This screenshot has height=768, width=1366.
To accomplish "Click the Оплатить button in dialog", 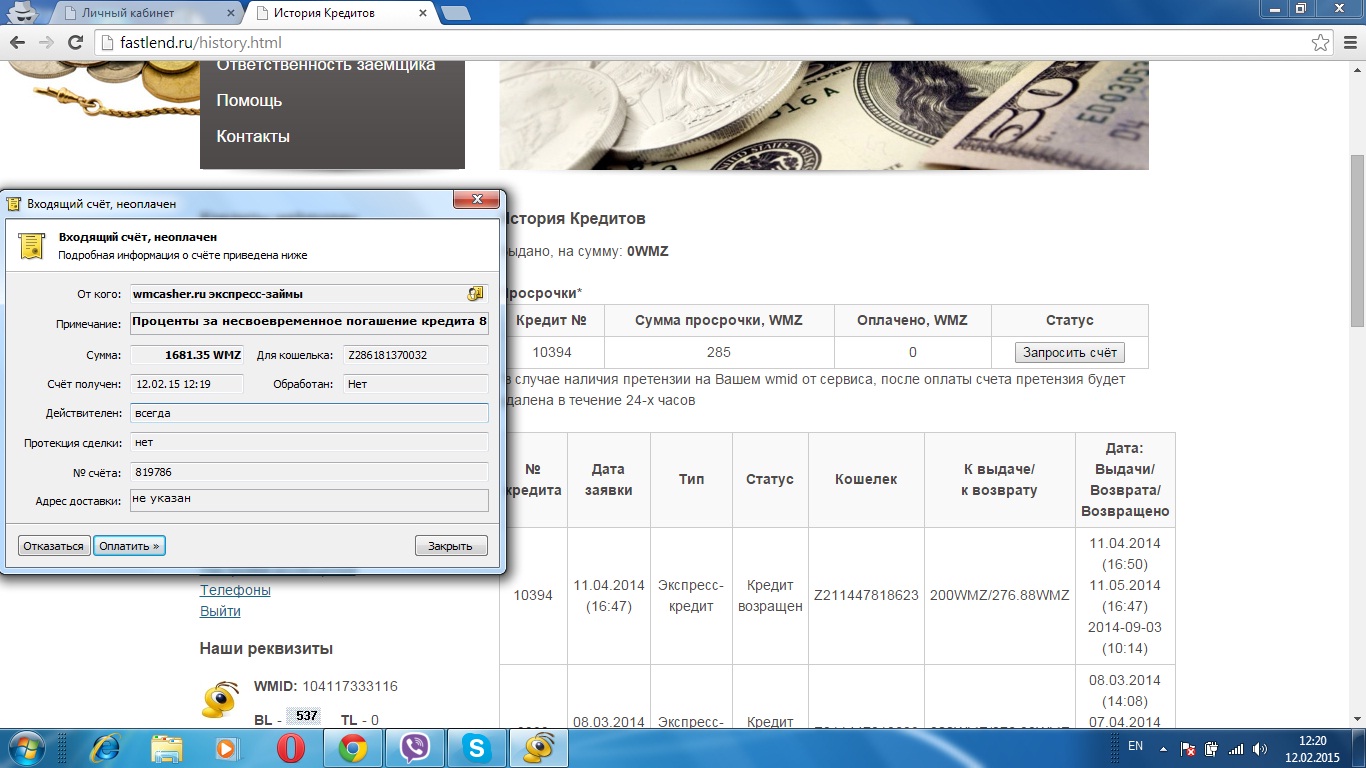I will tap(129, 546).
